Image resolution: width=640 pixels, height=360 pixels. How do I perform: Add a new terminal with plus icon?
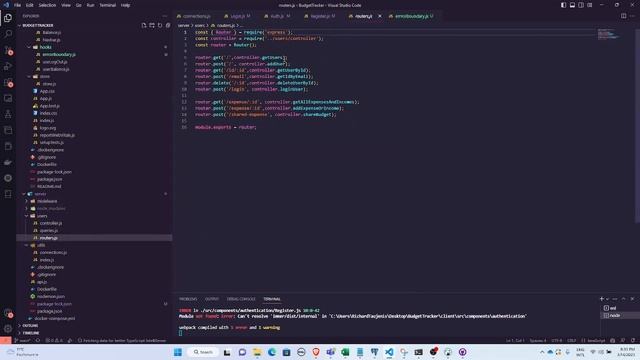pos(602,299)
